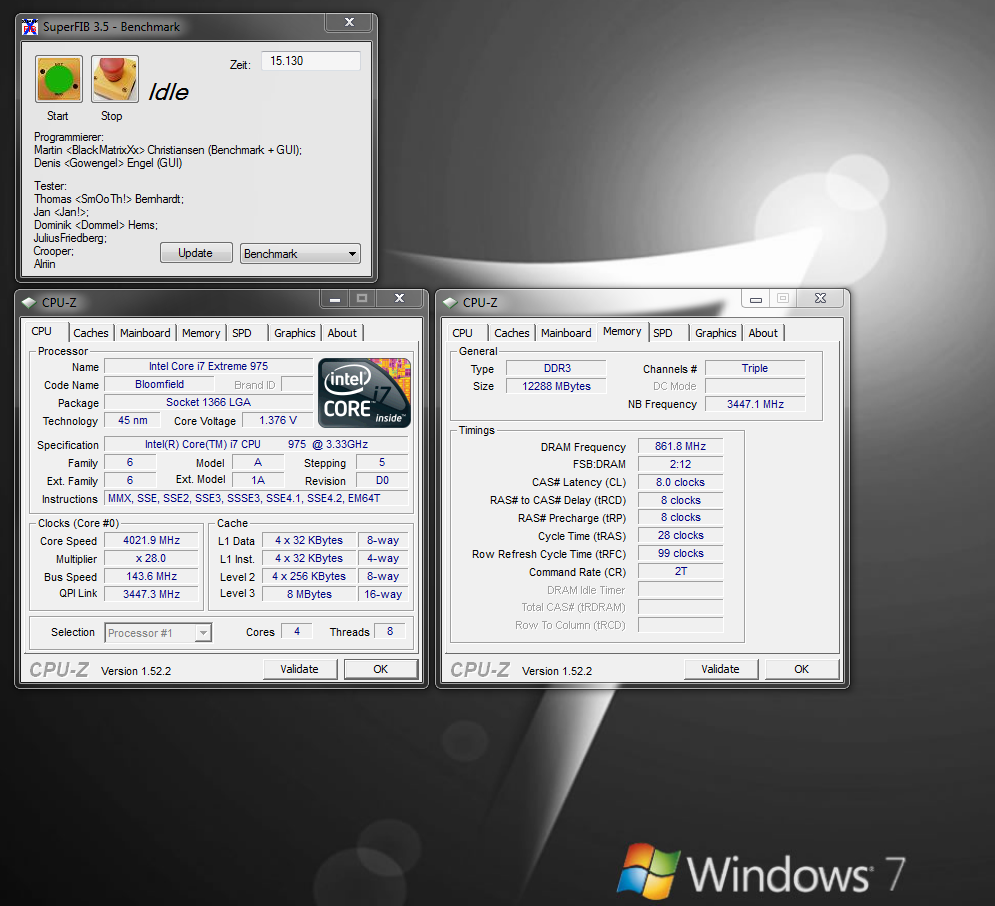995x906 pixels.
Task: Click the NB Frequency value 3447.1 MHz
Action: 755,404
